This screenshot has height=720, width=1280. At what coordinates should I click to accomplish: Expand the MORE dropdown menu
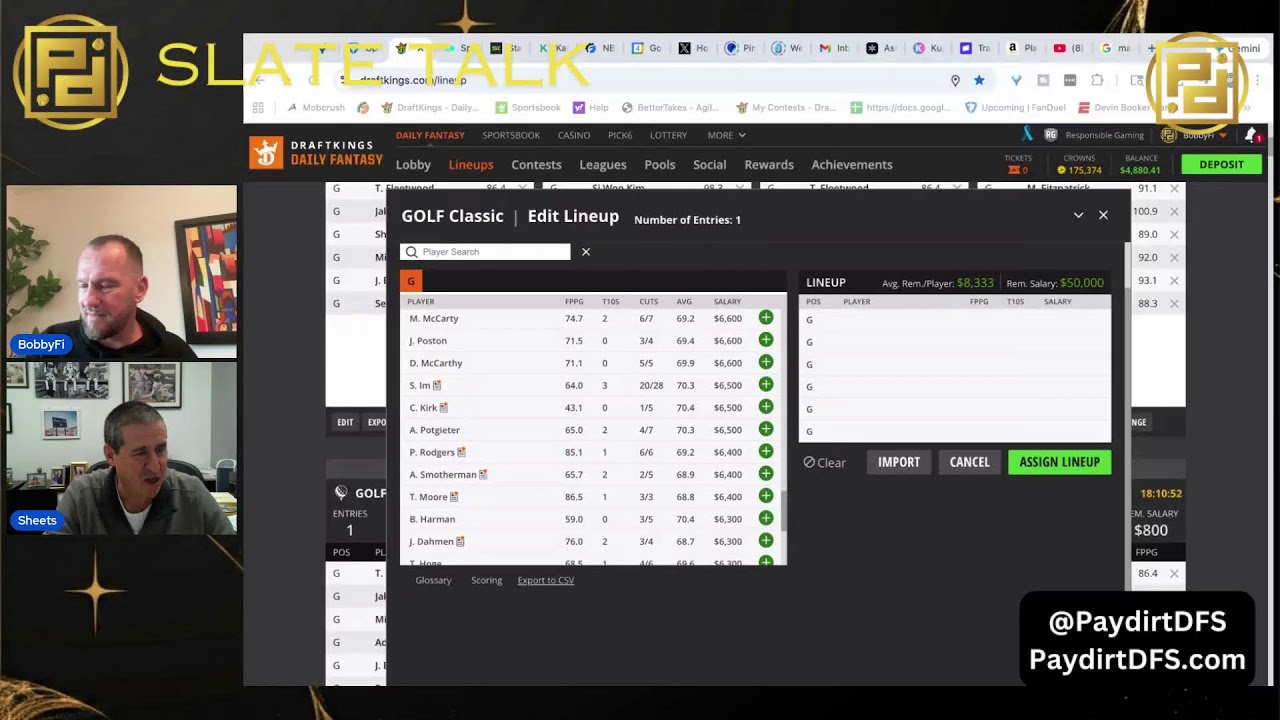pos(726,135)
